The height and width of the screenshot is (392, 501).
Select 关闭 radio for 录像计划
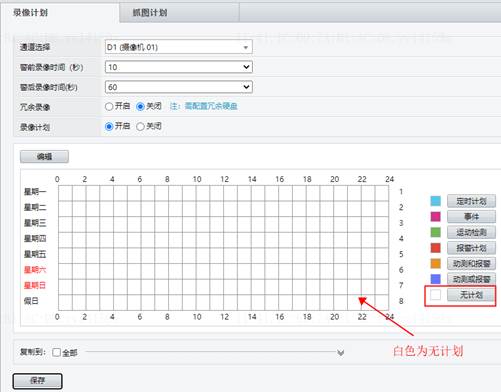tap(140, 127)
